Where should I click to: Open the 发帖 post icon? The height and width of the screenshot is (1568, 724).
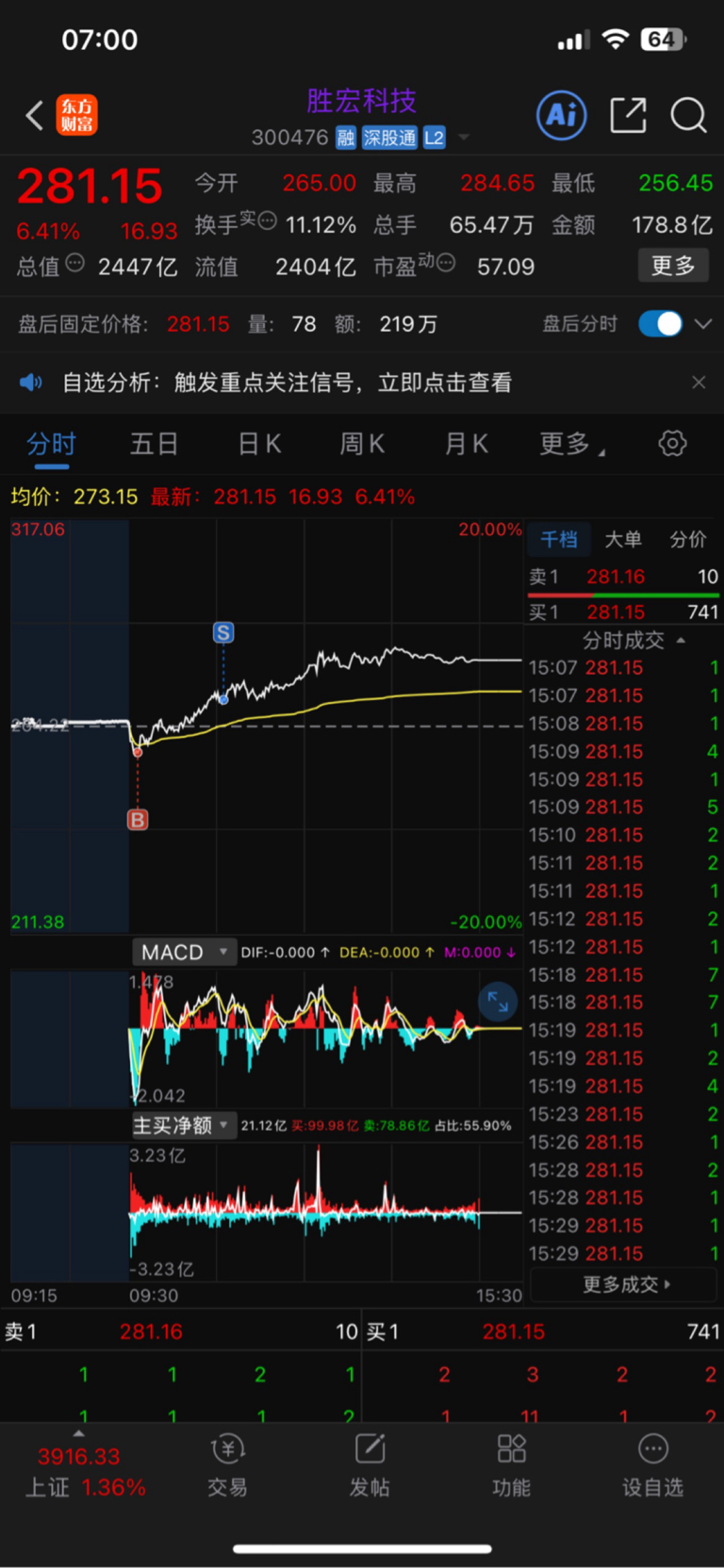[x=370, y=1465]
